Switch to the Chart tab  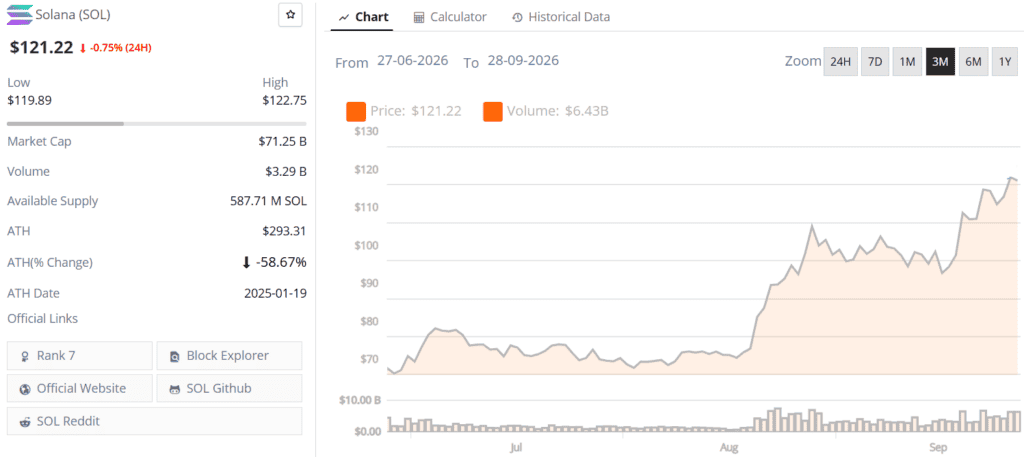point(363,17)
